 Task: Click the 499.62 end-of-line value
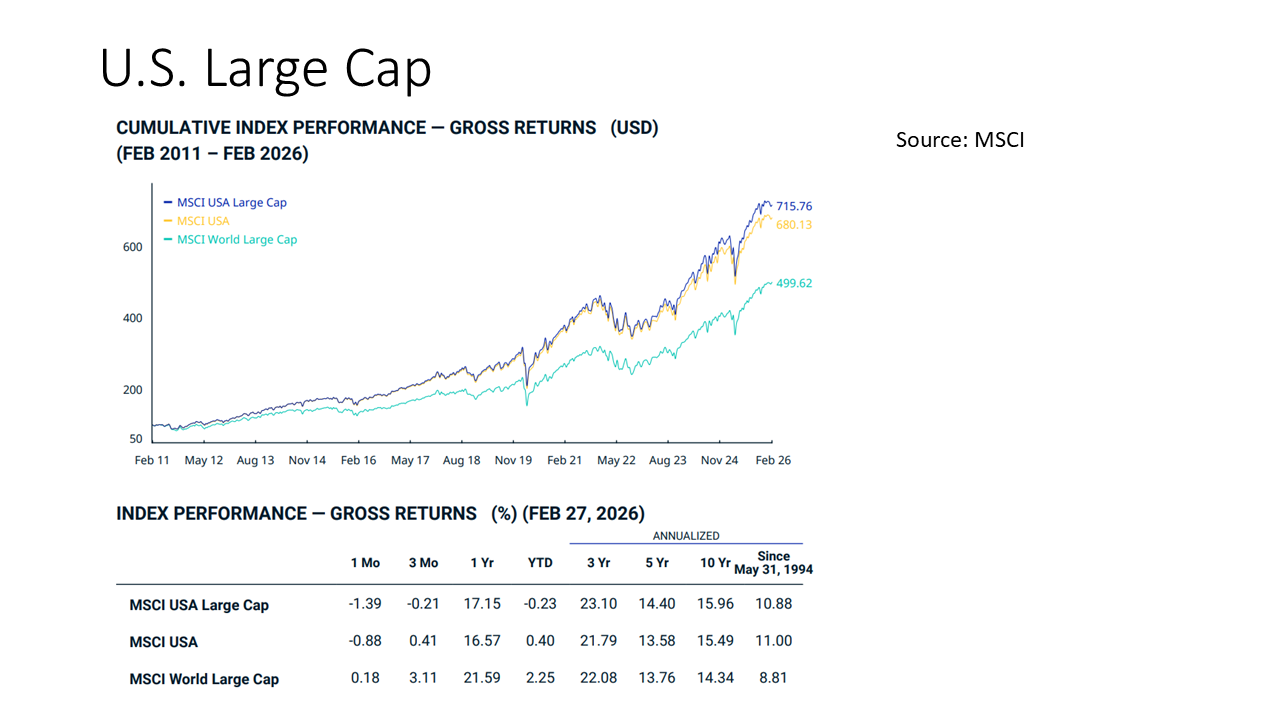794,283
